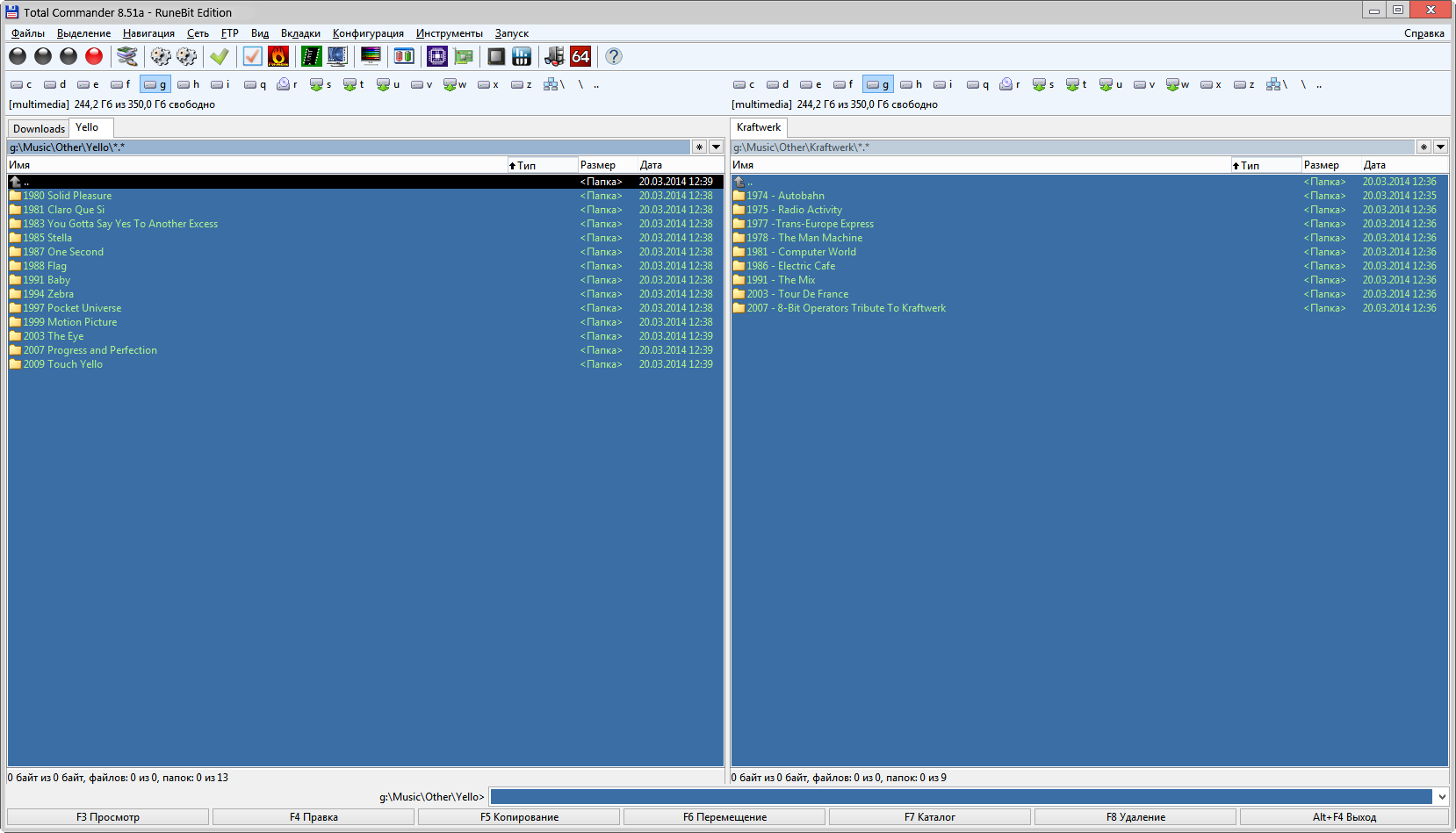Viewport: 1456px width, 833px height.
Task: Switch right panel to network drive w
Action: [x=1178, y=84]
